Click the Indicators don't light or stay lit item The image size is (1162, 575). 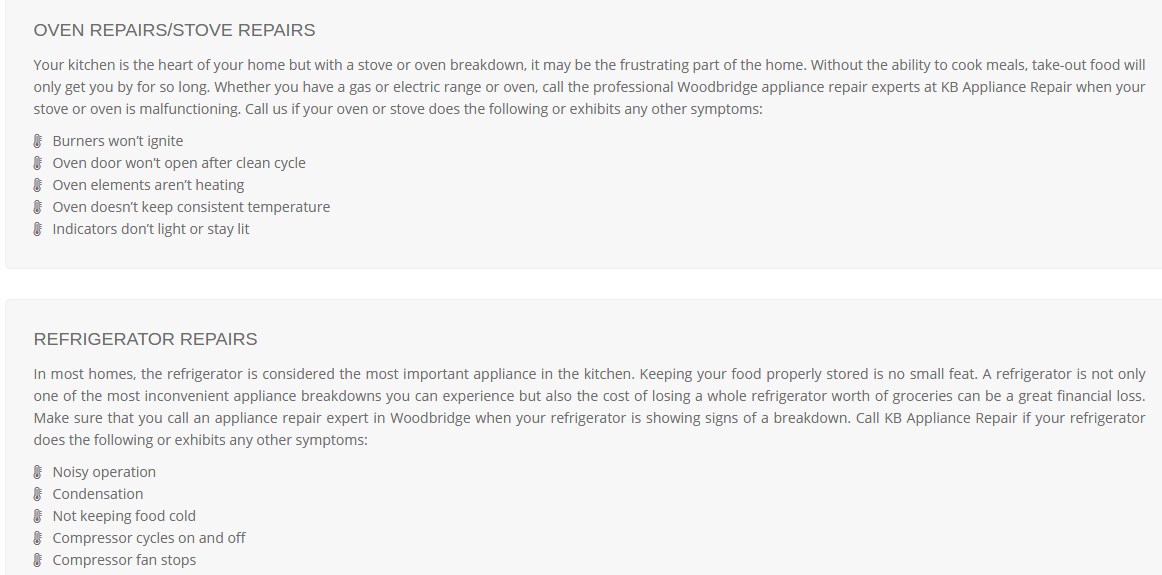[151, 229]
